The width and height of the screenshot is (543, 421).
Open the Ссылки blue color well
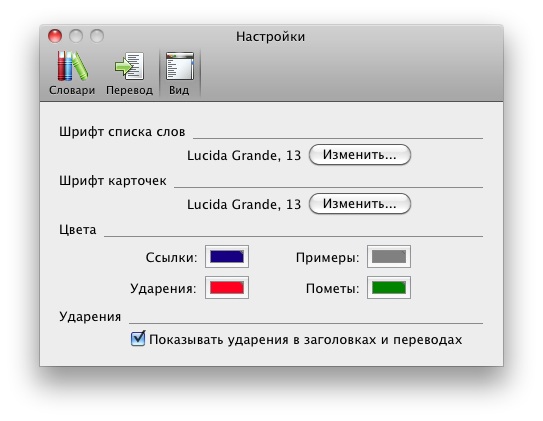point(227,257)
